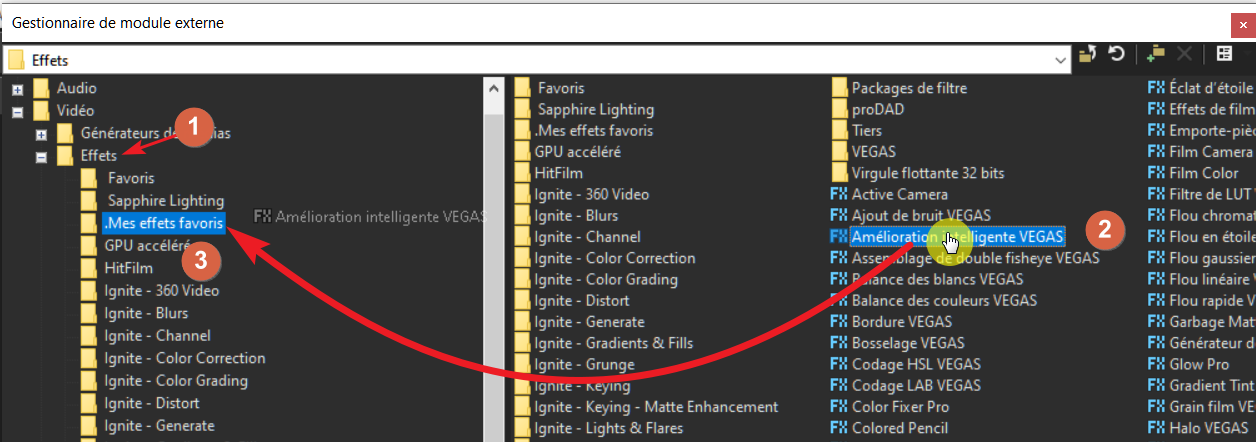Click Sapphire Lighting folder icon in list
Screen dimensions: 1256x442
click(522, 109)
